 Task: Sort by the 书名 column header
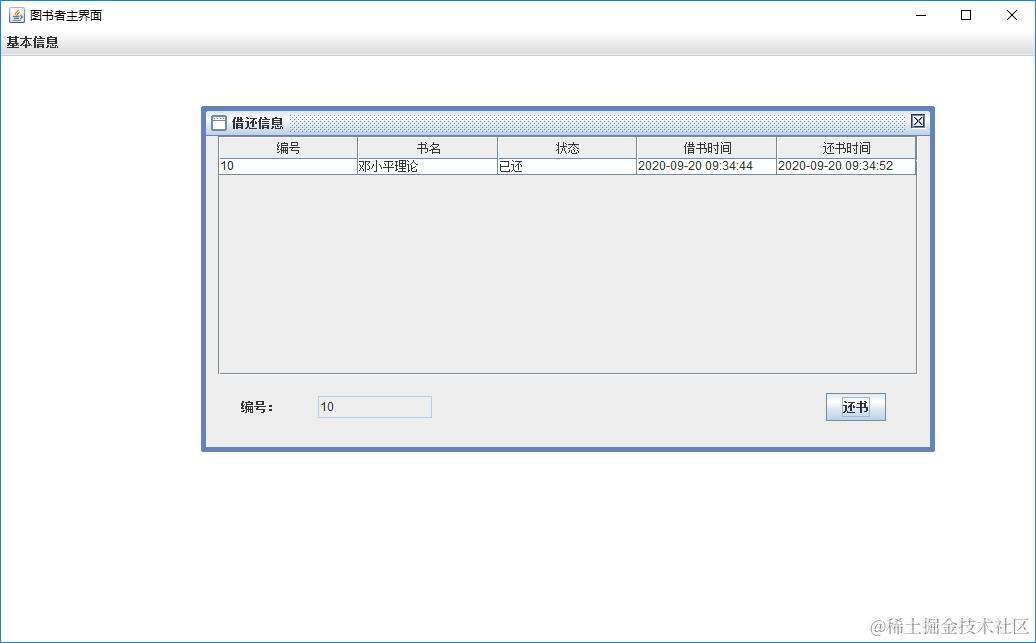(x=427, y=146)
